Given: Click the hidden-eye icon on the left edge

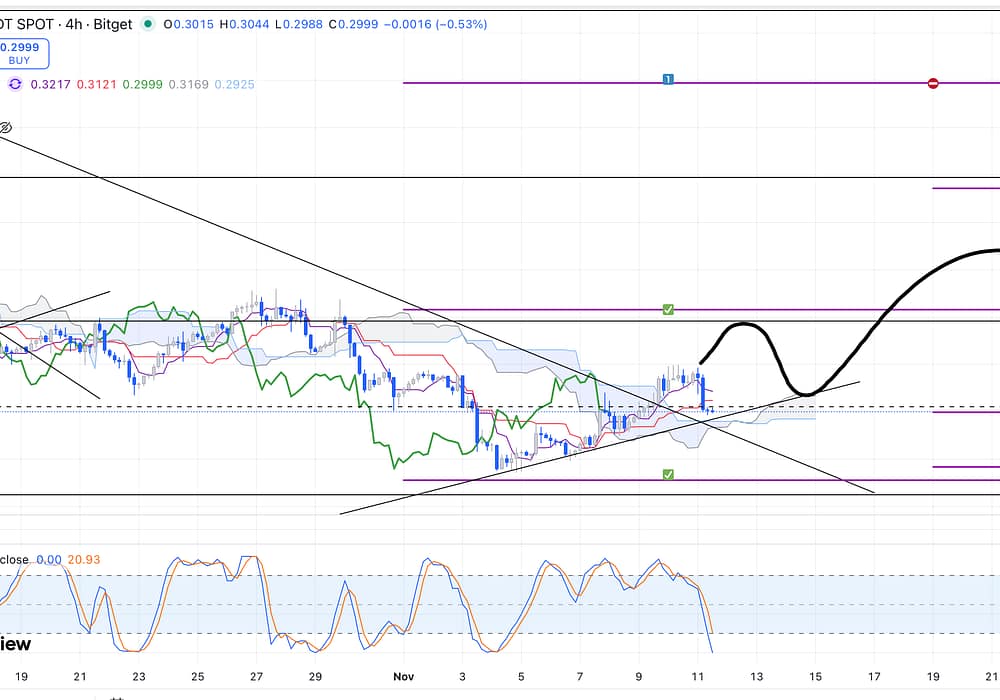Looking at the screenshot, I should 5,128.
